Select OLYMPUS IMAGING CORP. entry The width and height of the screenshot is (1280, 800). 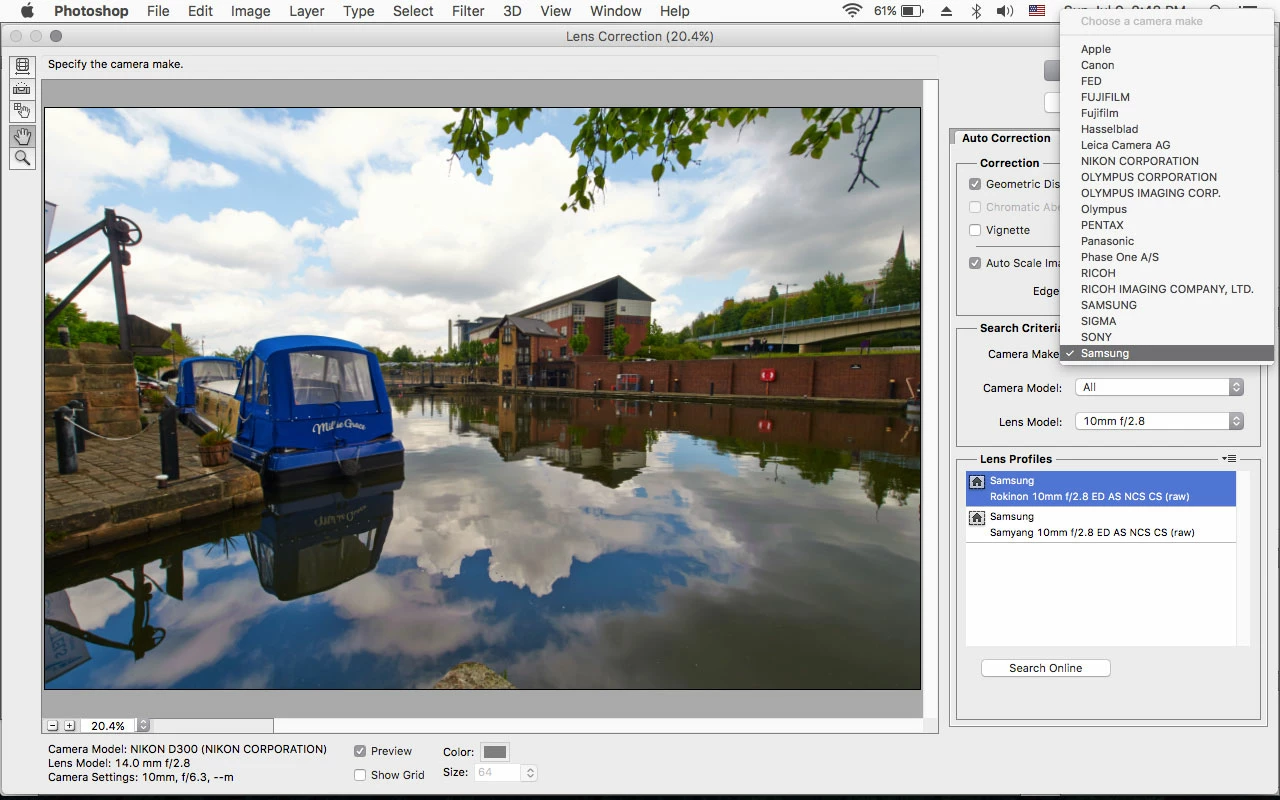1167,193
